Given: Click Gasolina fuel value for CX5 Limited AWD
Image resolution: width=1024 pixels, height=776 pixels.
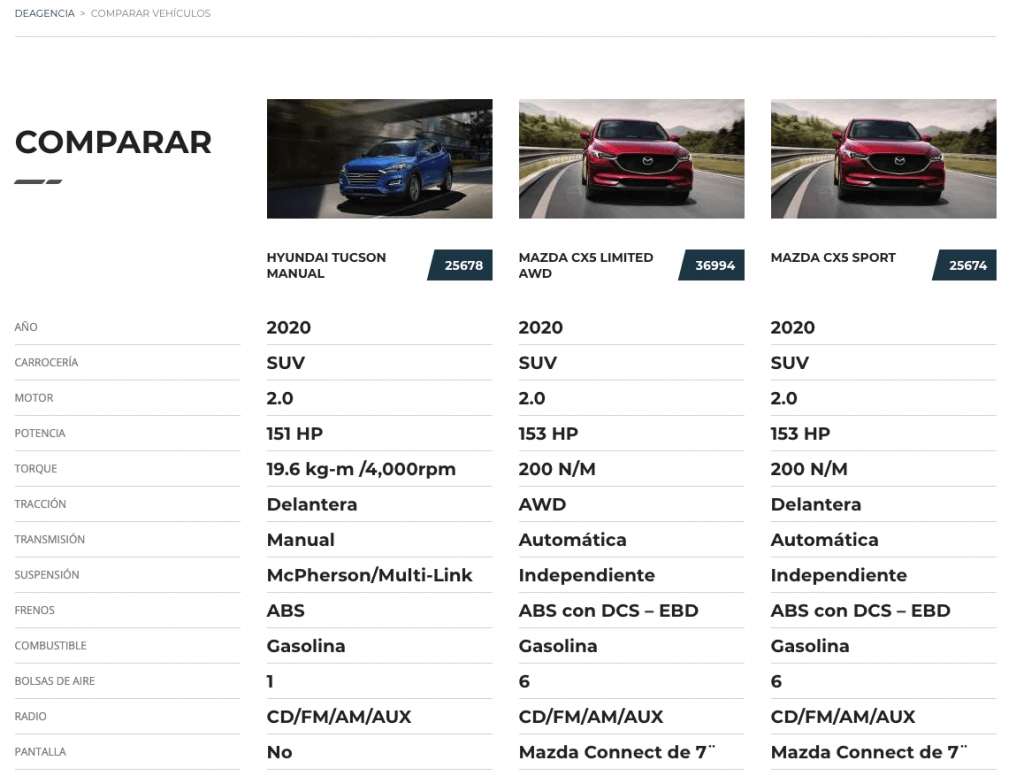Looking at the screenshot, I should [x=558, y=646].
